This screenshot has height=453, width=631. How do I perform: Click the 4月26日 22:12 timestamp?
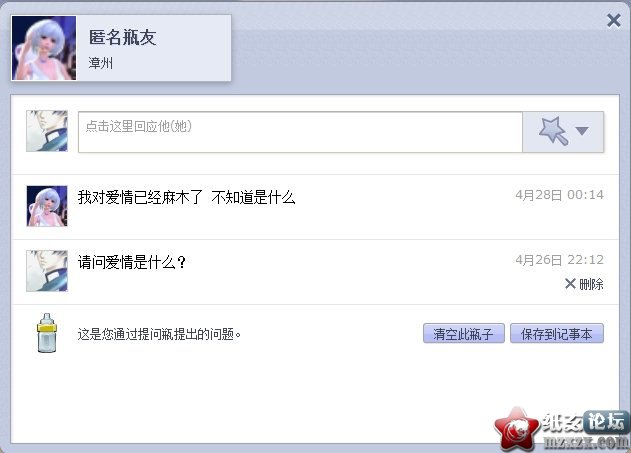pos(559,260)
